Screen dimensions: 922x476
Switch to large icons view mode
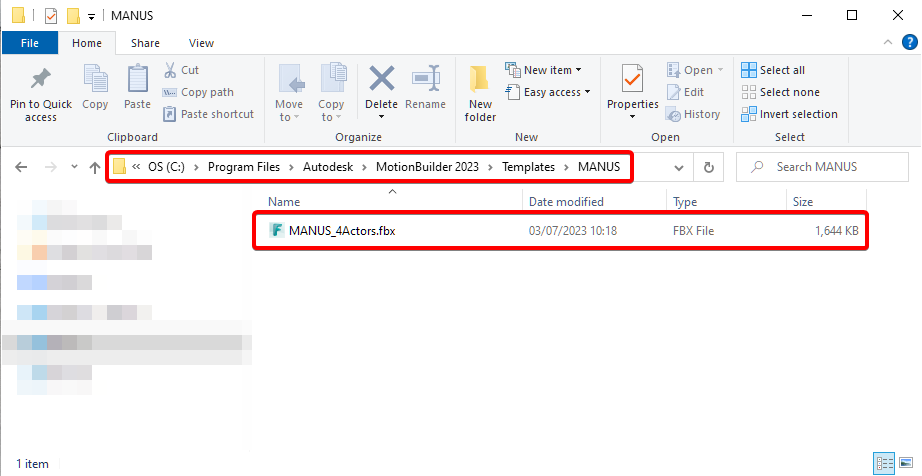(905, 463)
